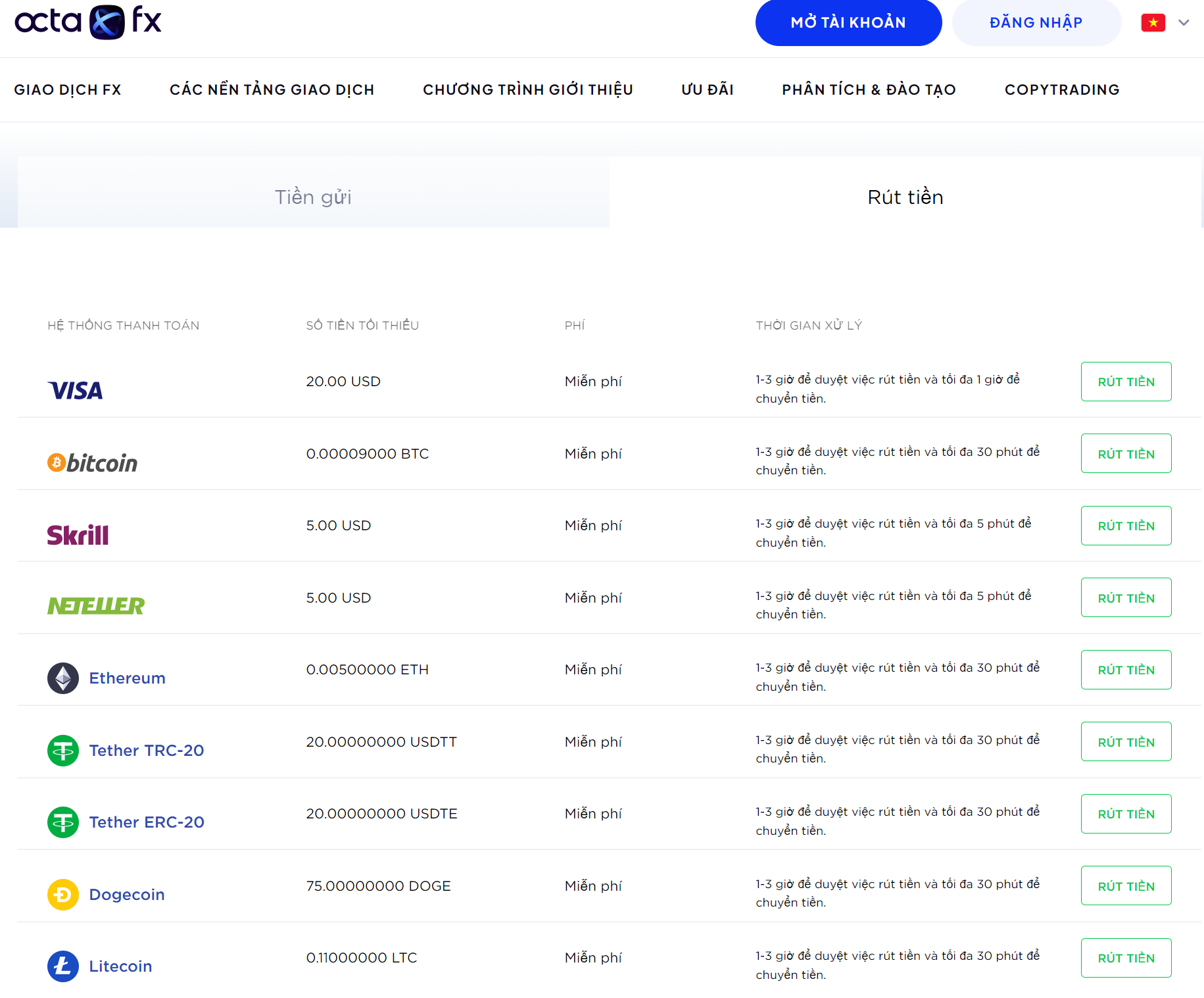Click the NETELLER 5.00 USD amount
Viewport: 1204px width, 998px height.
pyautogui.click(x=339, y=598)
